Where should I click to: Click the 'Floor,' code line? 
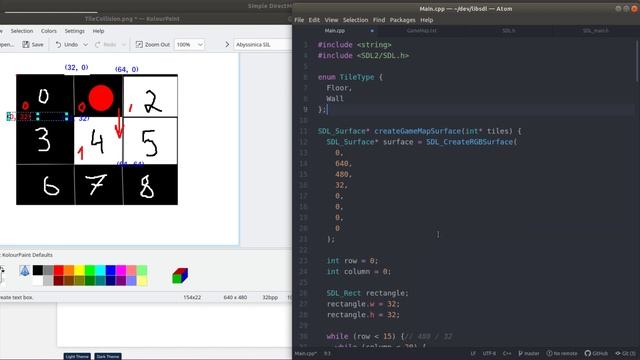coord(339,88)
